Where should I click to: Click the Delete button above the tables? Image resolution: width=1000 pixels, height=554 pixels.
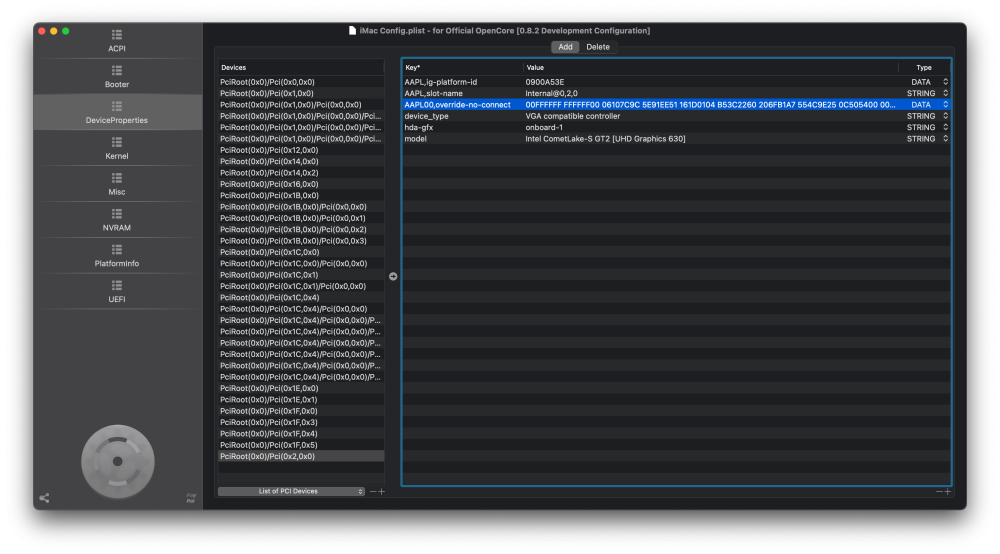598,47
